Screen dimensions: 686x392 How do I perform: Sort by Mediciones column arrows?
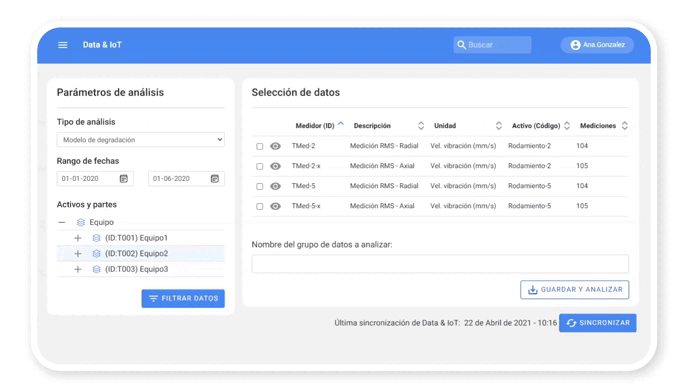pyautogui.click(x=625, y=126)
